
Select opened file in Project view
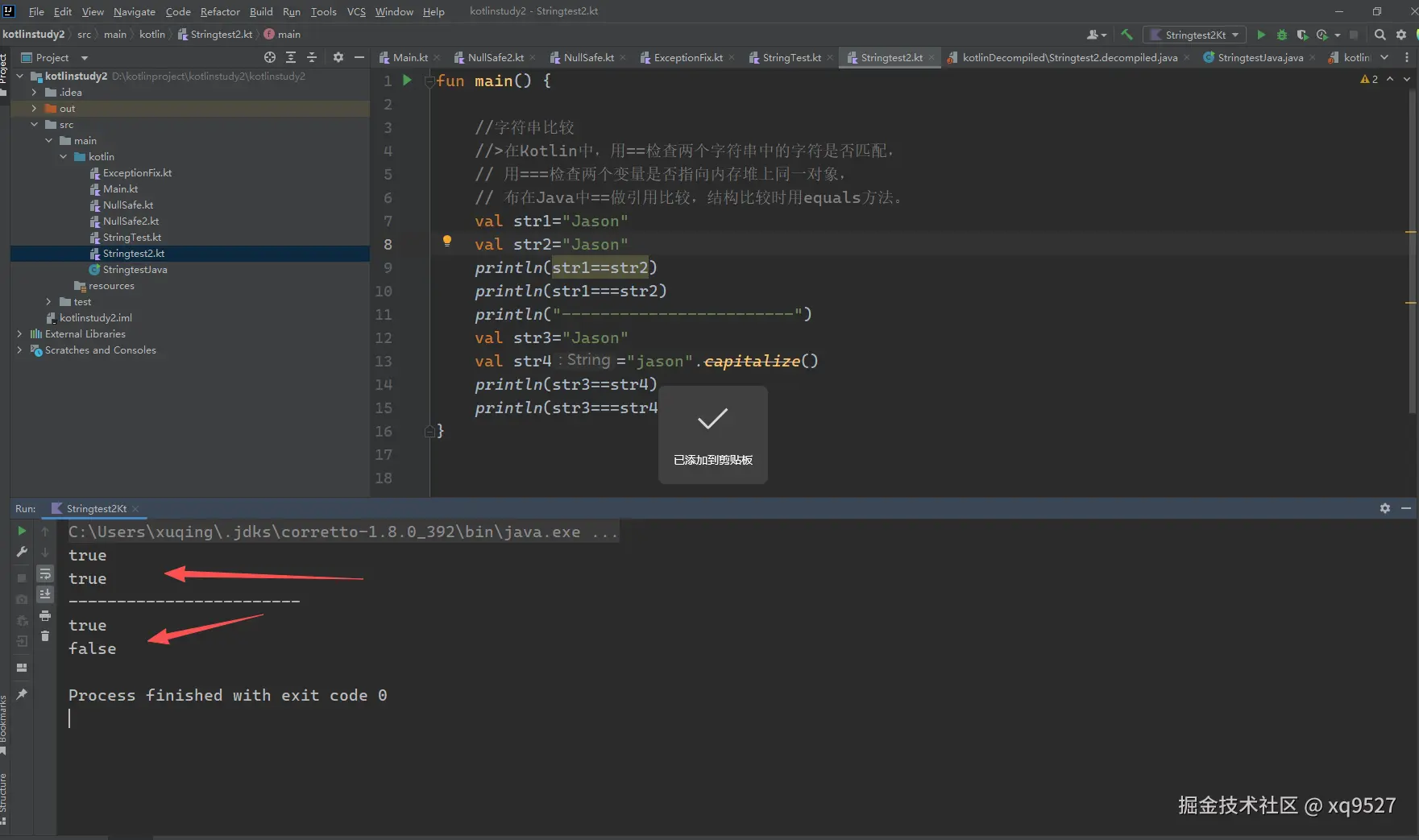coord(270,57)
